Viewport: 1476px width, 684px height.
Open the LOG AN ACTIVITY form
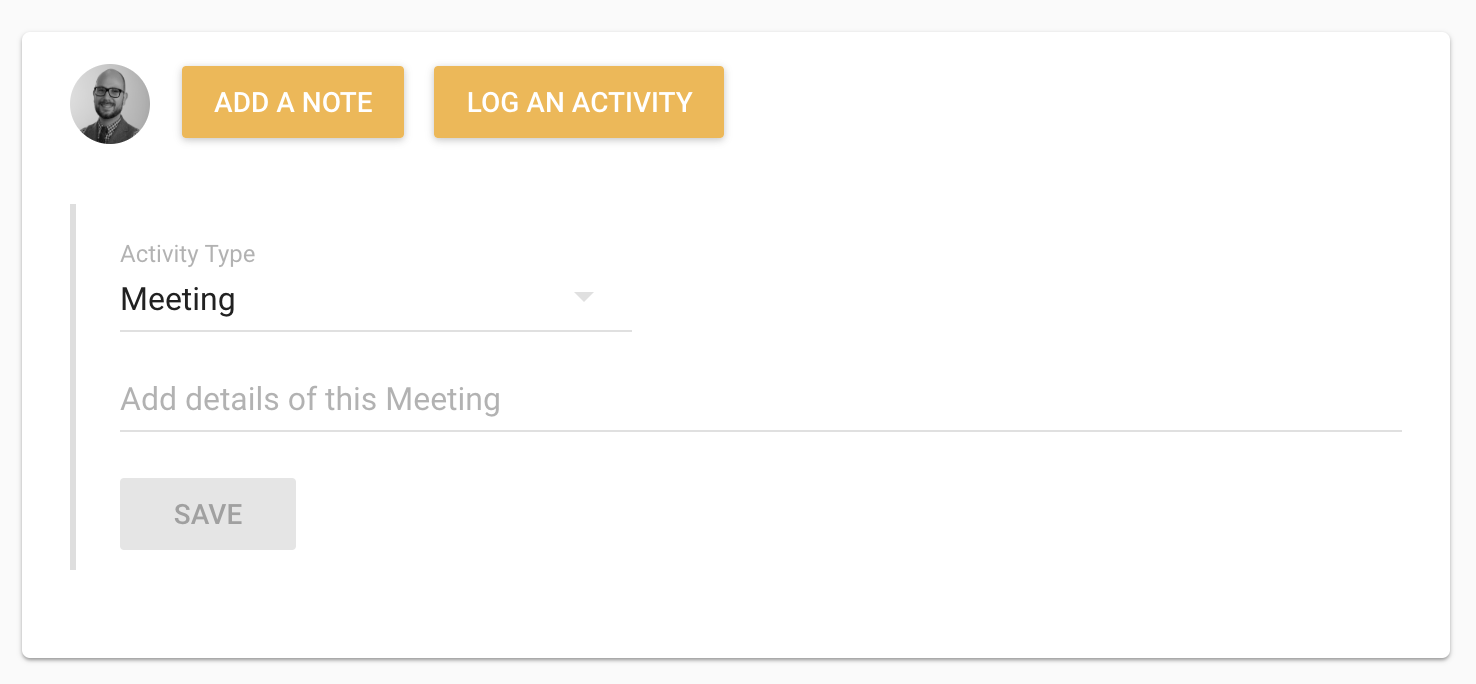pos(578,102)
